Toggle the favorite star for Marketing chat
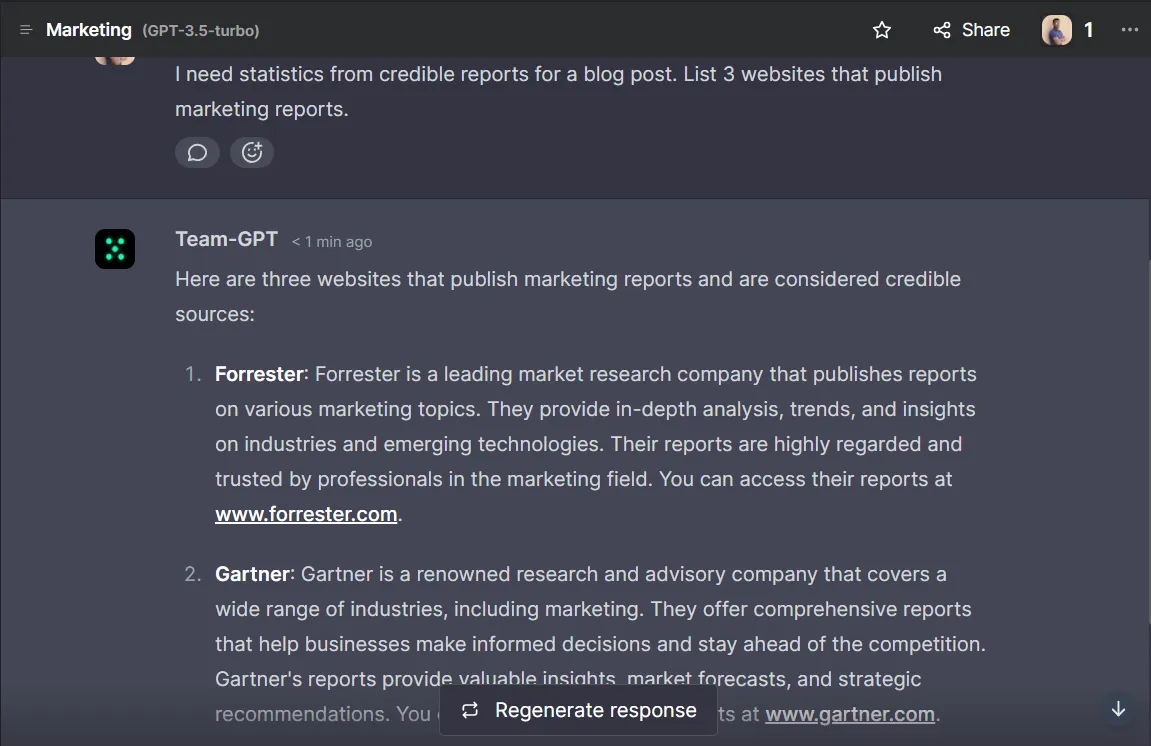 881,30
